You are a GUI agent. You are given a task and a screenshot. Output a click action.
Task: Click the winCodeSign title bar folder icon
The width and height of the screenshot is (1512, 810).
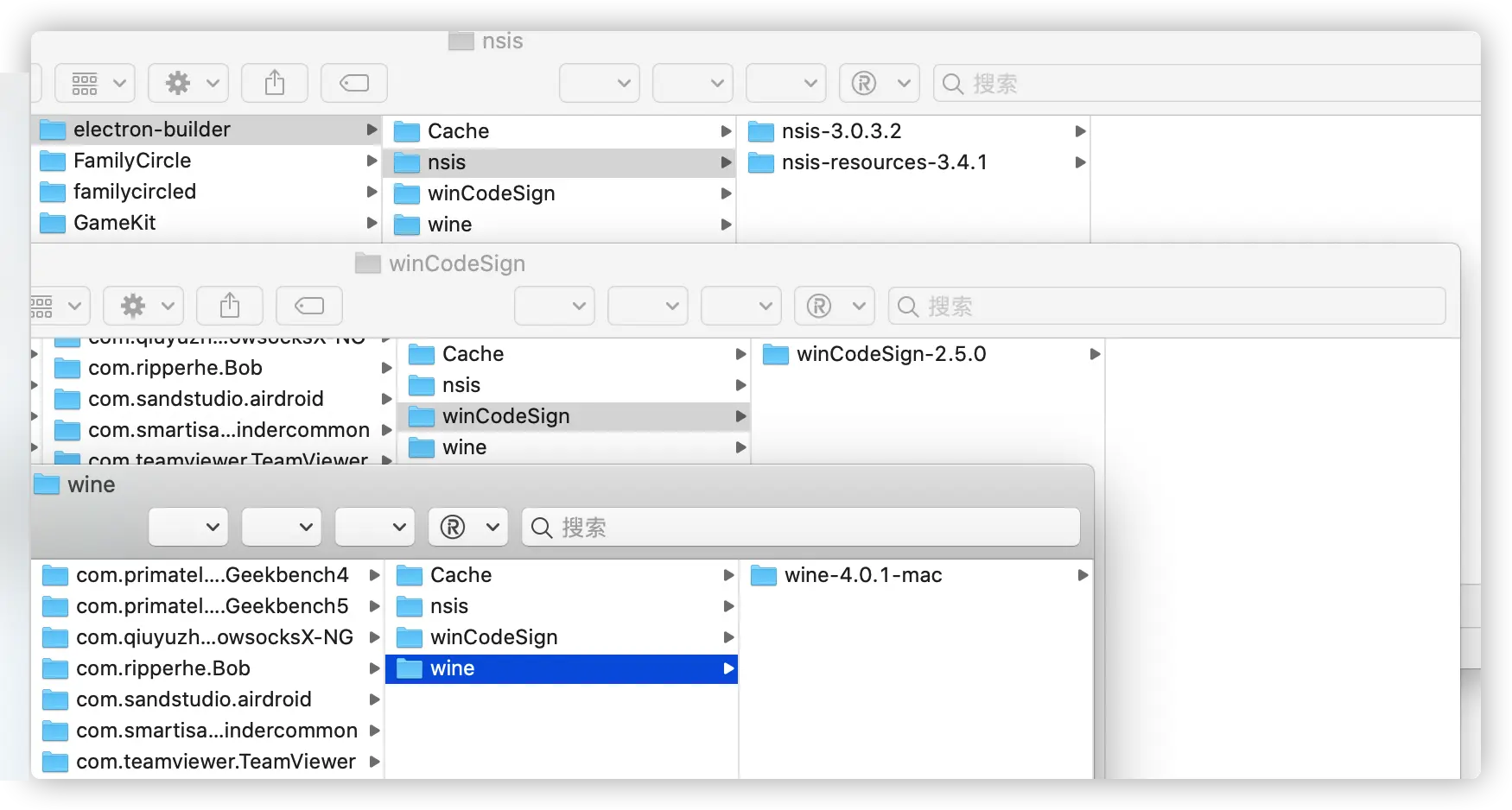[x=368, y=263]
